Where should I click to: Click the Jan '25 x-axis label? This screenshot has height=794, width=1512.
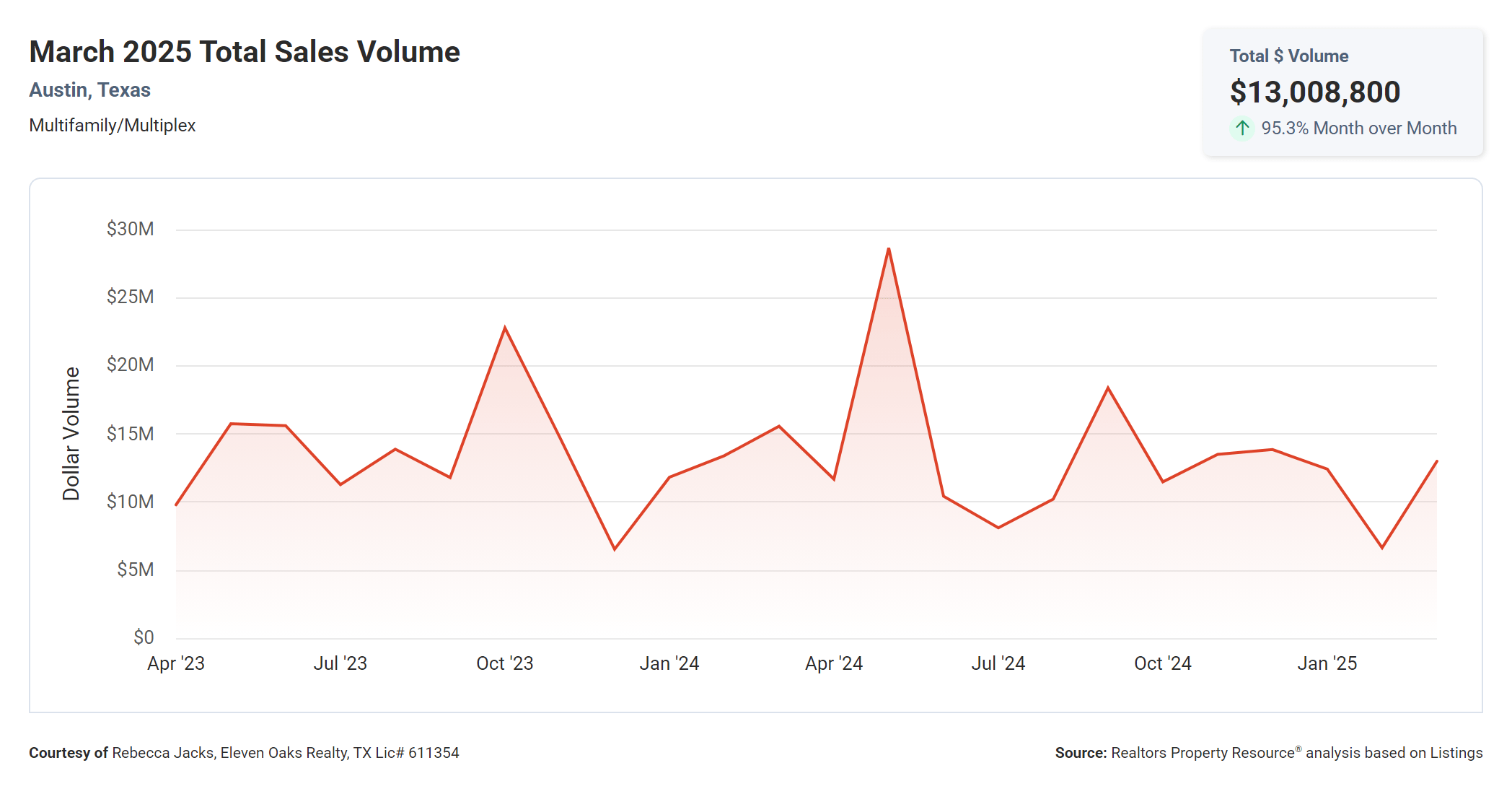pyautogui.click(x=1327, y=663)
